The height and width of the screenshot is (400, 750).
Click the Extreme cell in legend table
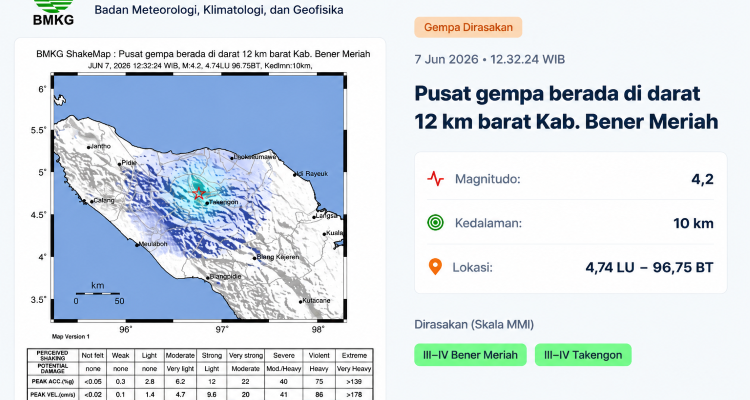pos(354,356)
